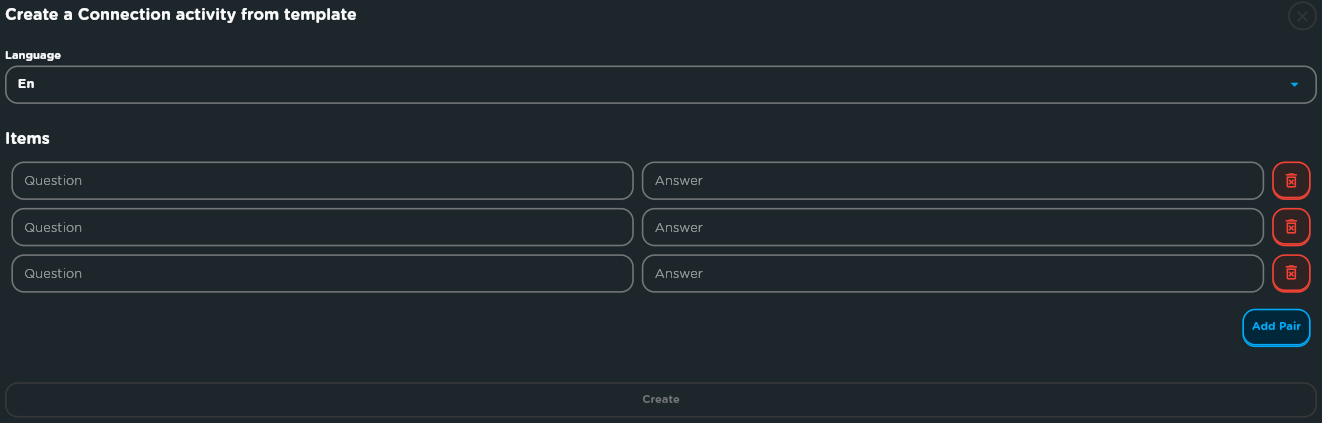Click the Create button
The height and width of the screenshot is (423, 1322).
click(661, 399)
